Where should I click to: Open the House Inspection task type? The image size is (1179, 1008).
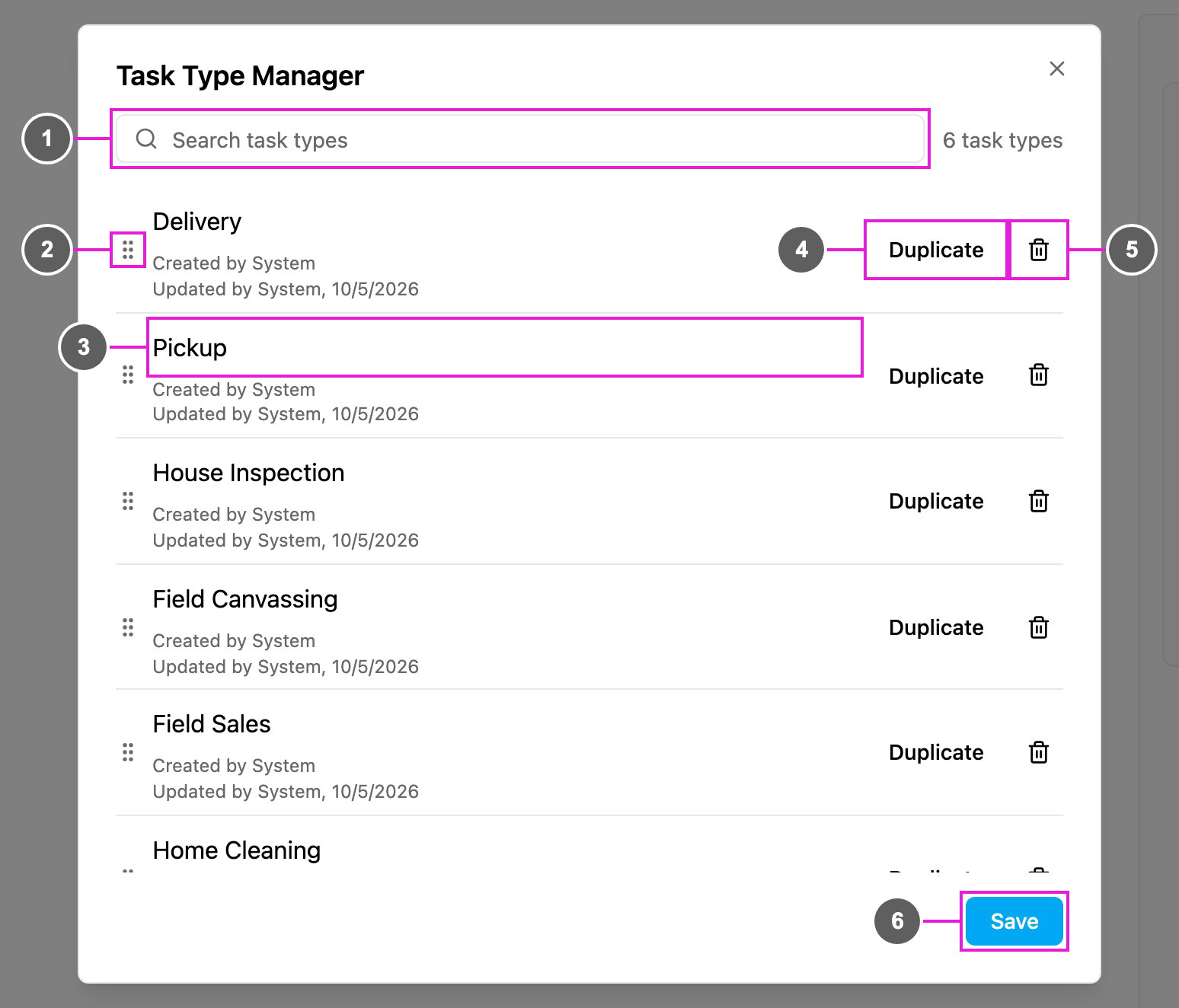[x=248, y=473]
